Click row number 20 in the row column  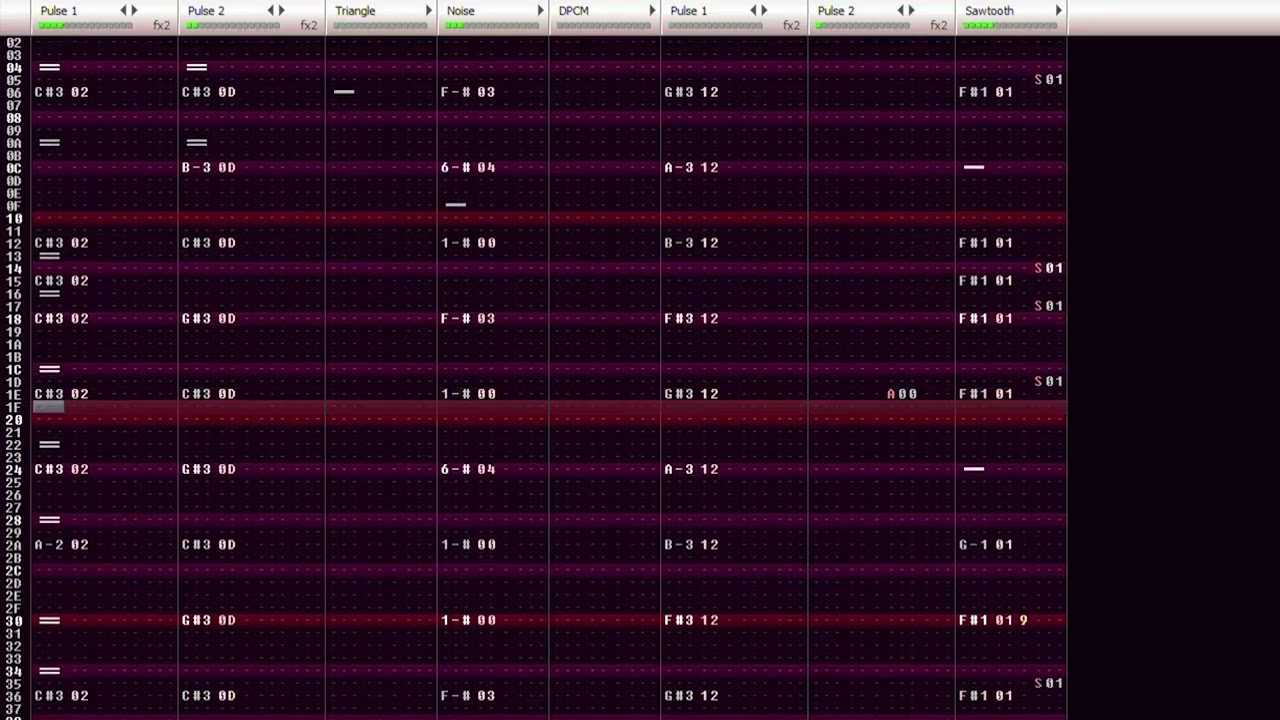pyautogui.click(x=14, y=420)
